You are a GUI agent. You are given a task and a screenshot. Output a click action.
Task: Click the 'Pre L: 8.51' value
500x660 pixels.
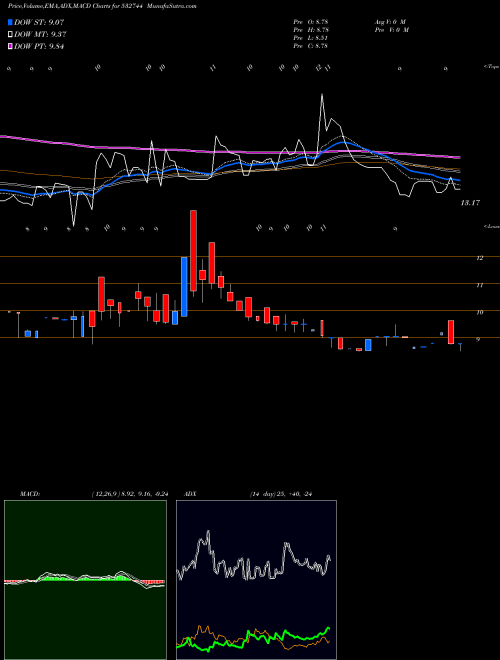tap(311, 38)
